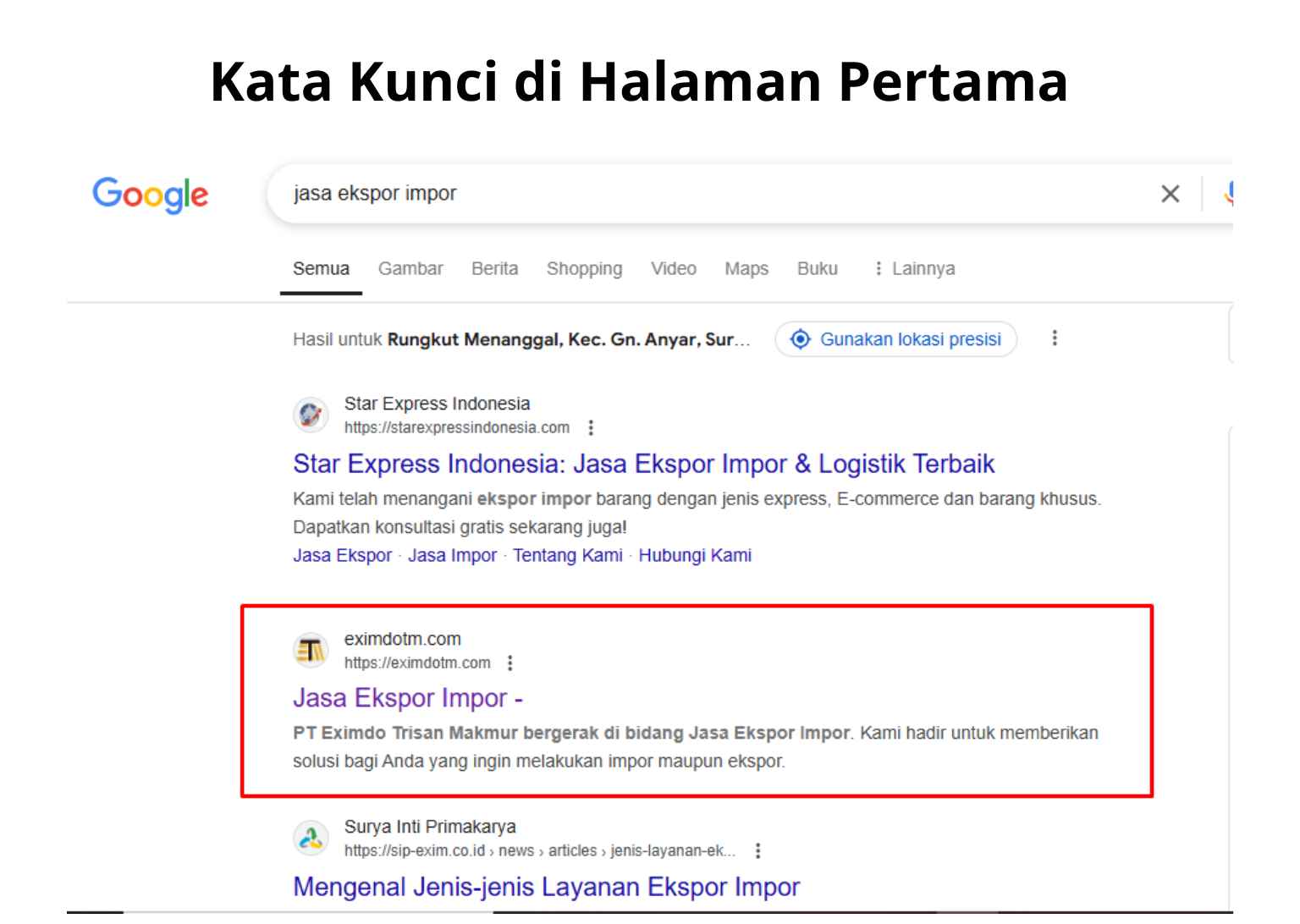Image resolution: width=1300 pixels, height=924 pixels.
Task: Open the Shopping tab
Action: (584, 269)
